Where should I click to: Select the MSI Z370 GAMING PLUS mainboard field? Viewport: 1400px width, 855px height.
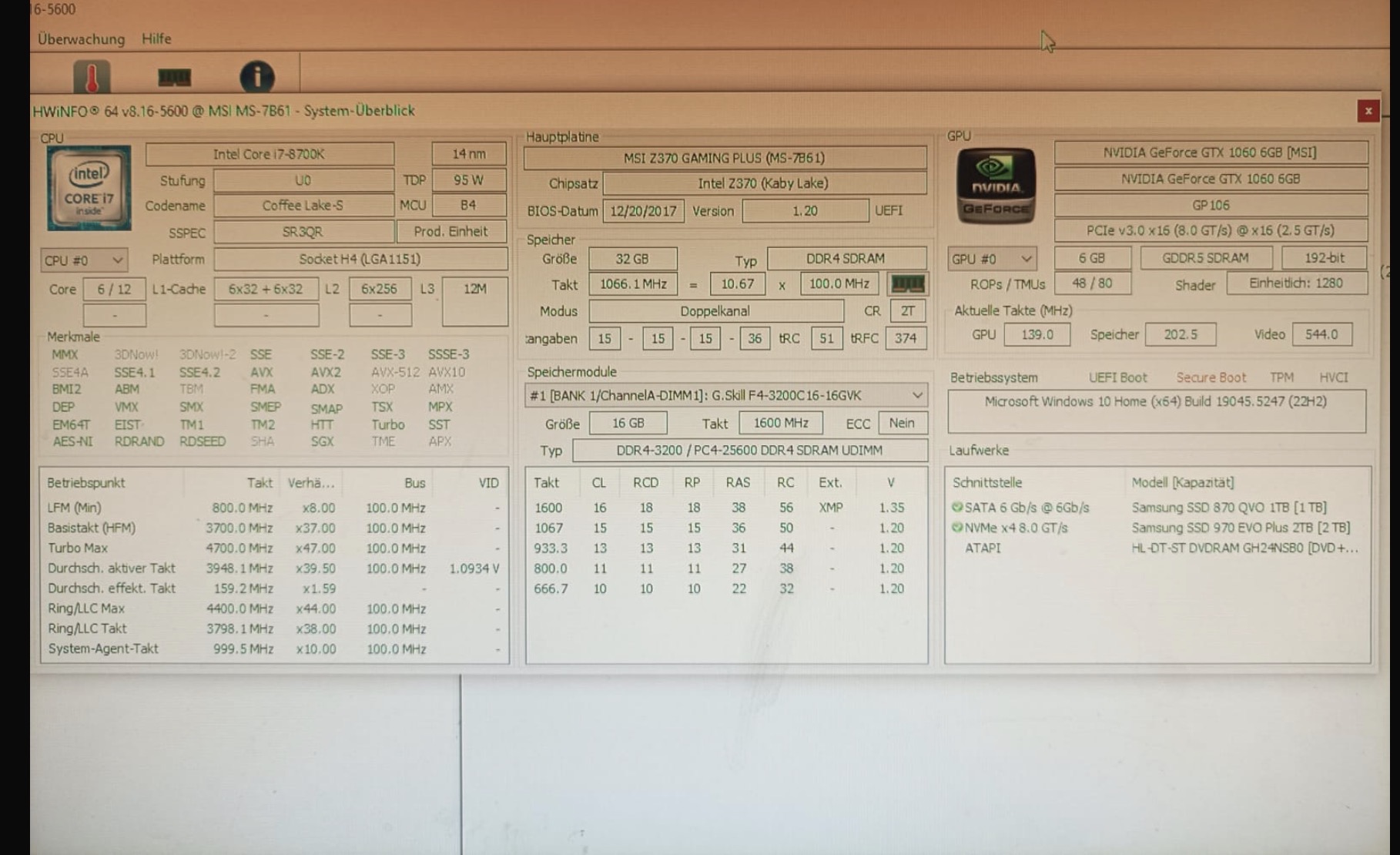coord(725,158)
